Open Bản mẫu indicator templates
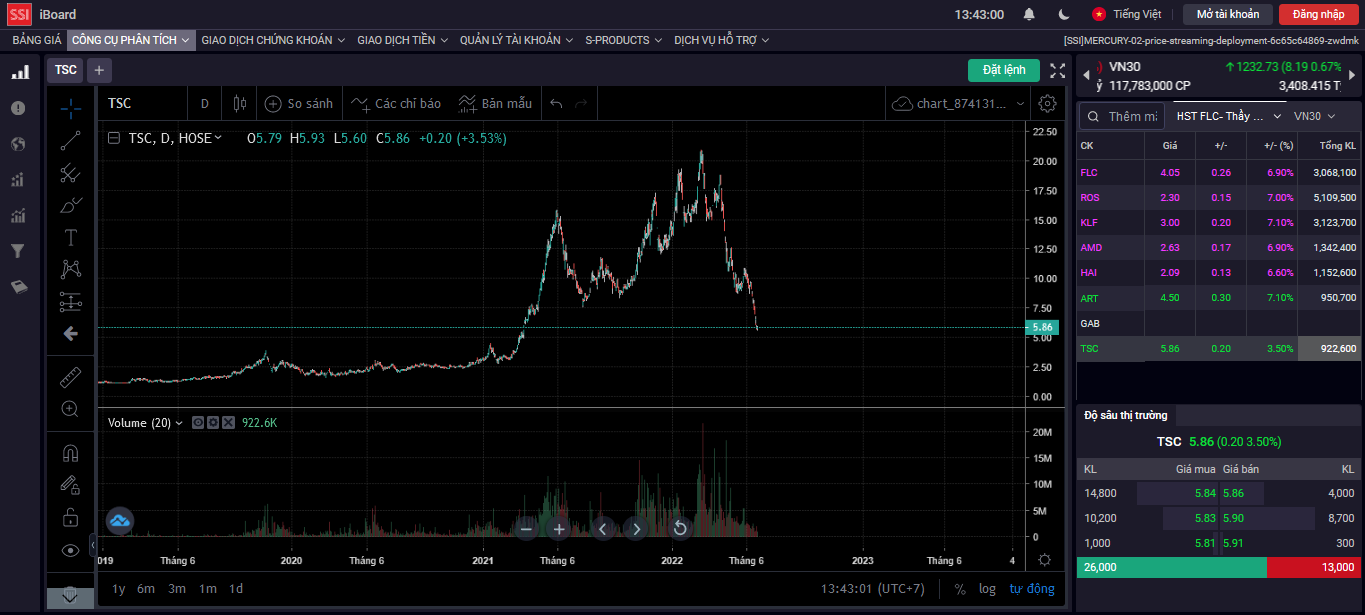 point(495,103)
